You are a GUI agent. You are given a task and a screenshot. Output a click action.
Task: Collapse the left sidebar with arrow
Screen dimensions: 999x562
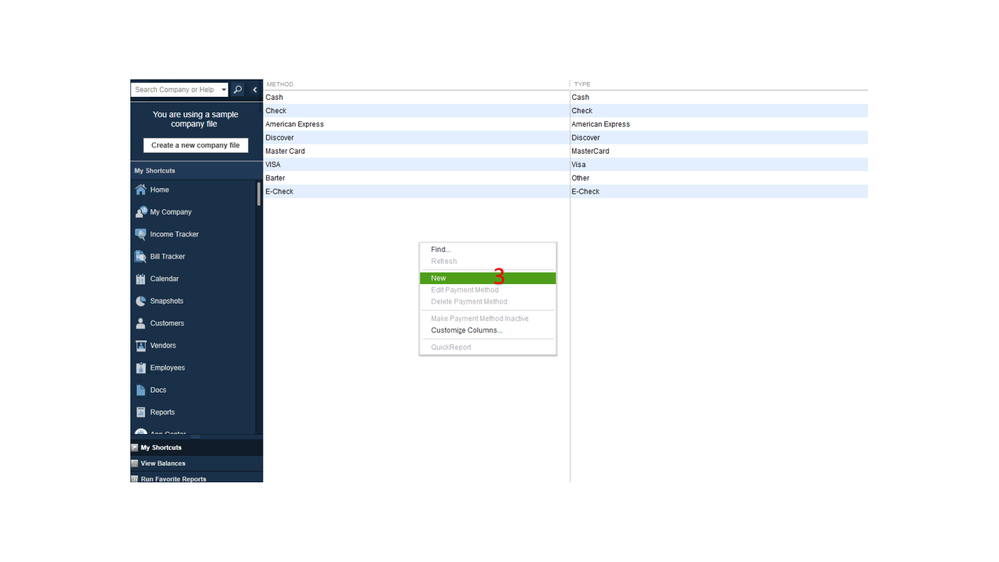click(255, 90)
